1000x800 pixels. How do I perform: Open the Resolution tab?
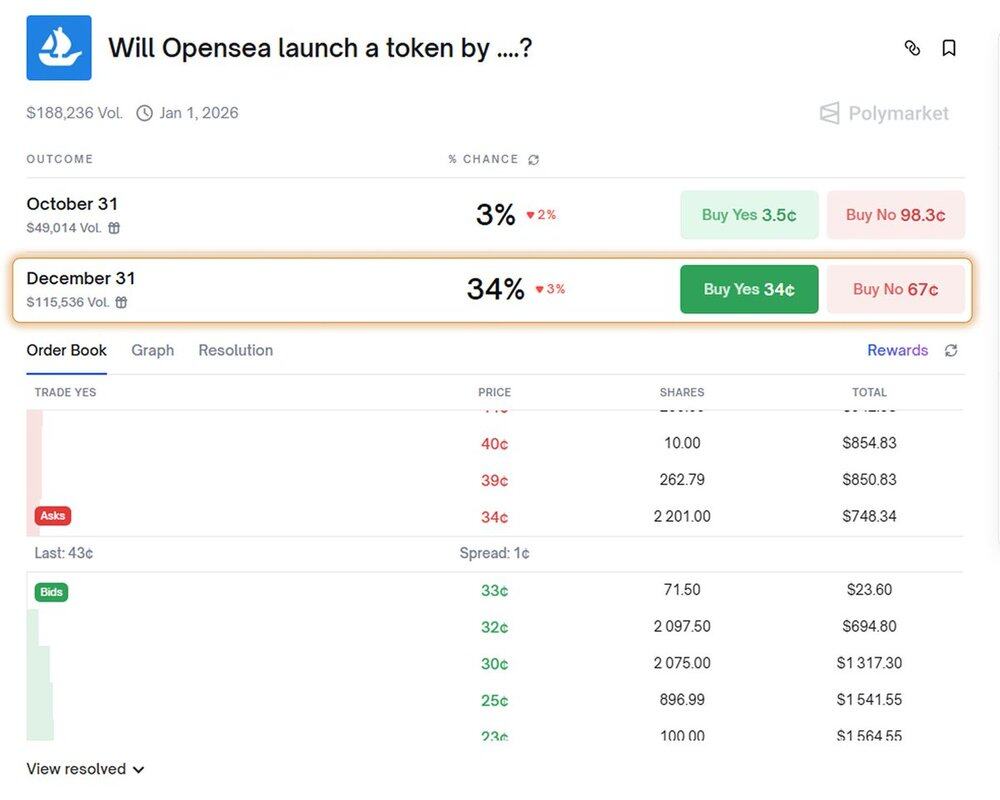(x=235, y=350)
